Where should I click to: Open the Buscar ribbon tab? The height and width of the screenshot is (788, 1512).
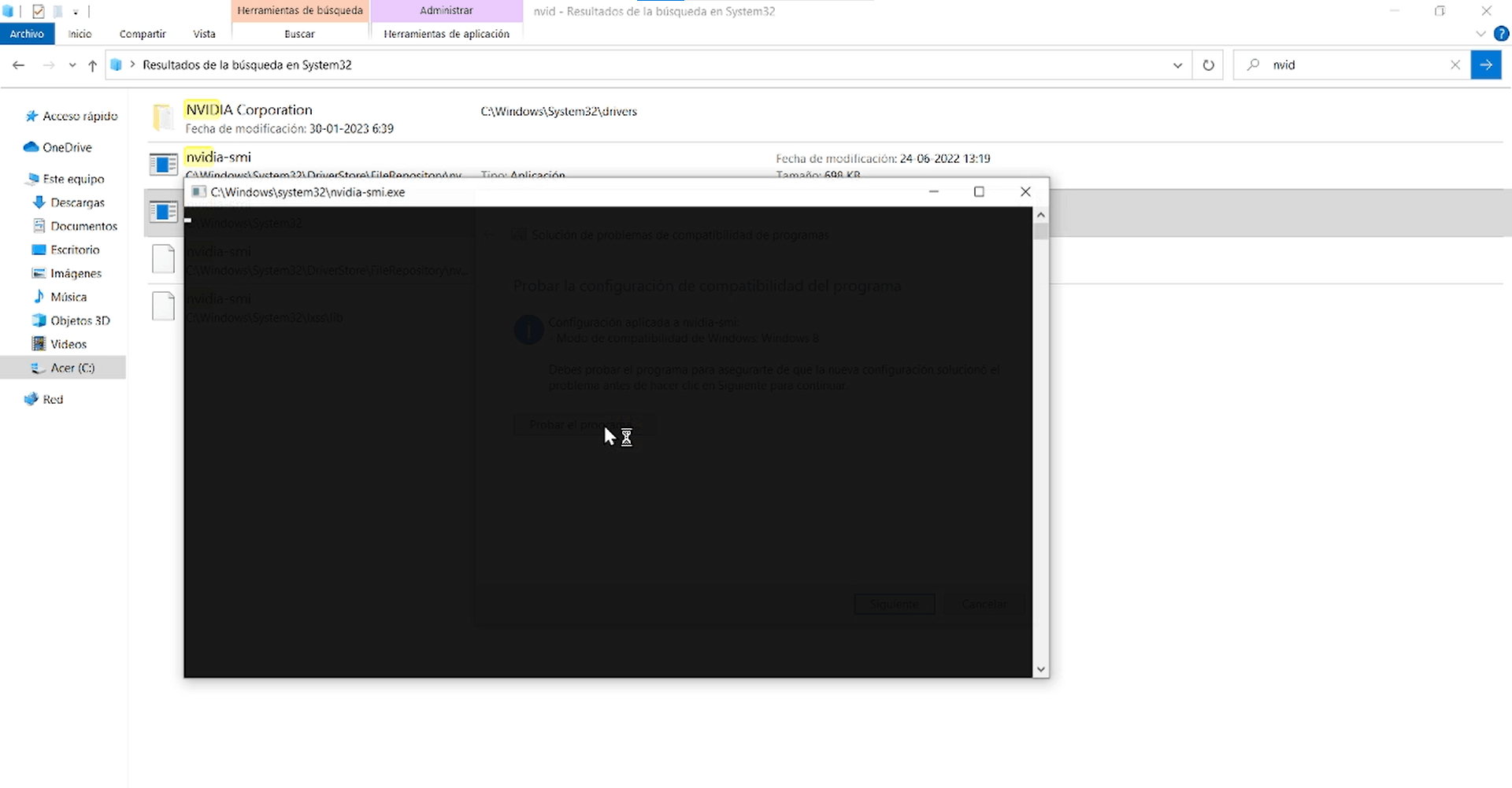coord(299,34)
